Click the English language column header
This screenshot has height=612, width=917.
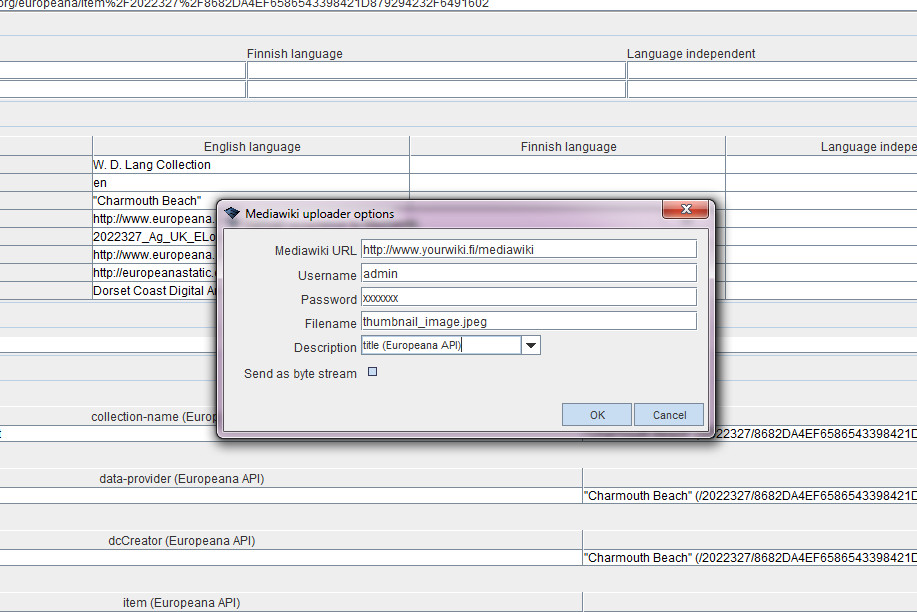[x=250, y=146]
